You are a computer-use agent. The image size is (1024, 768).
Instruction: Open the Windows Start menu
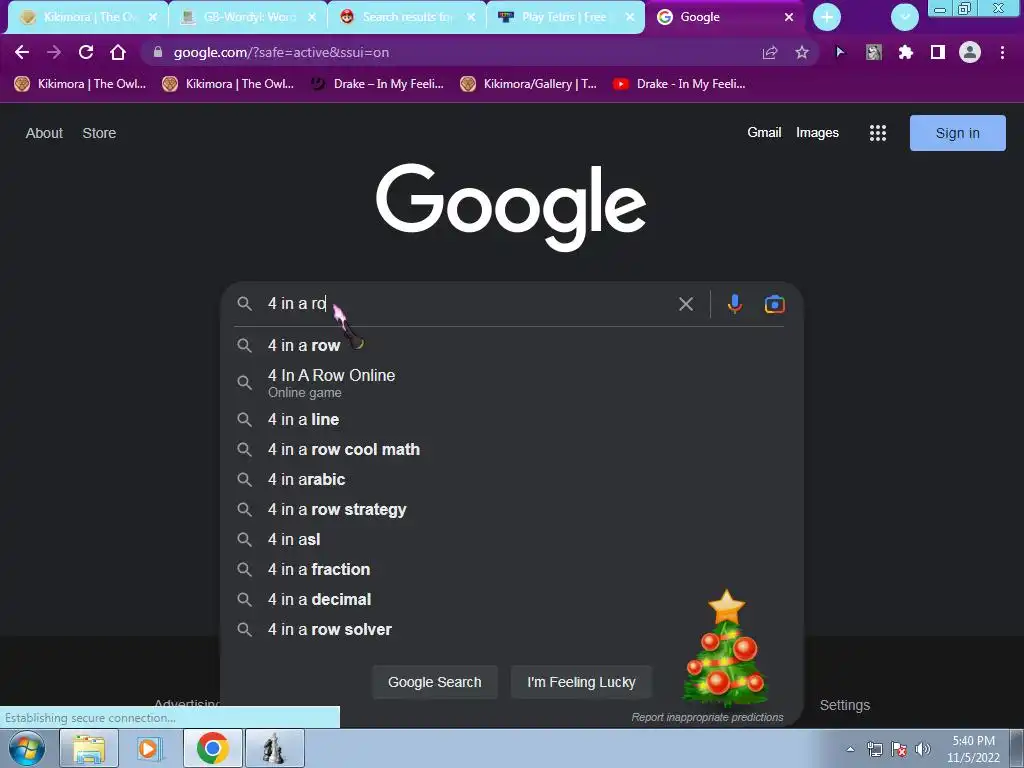27,748
